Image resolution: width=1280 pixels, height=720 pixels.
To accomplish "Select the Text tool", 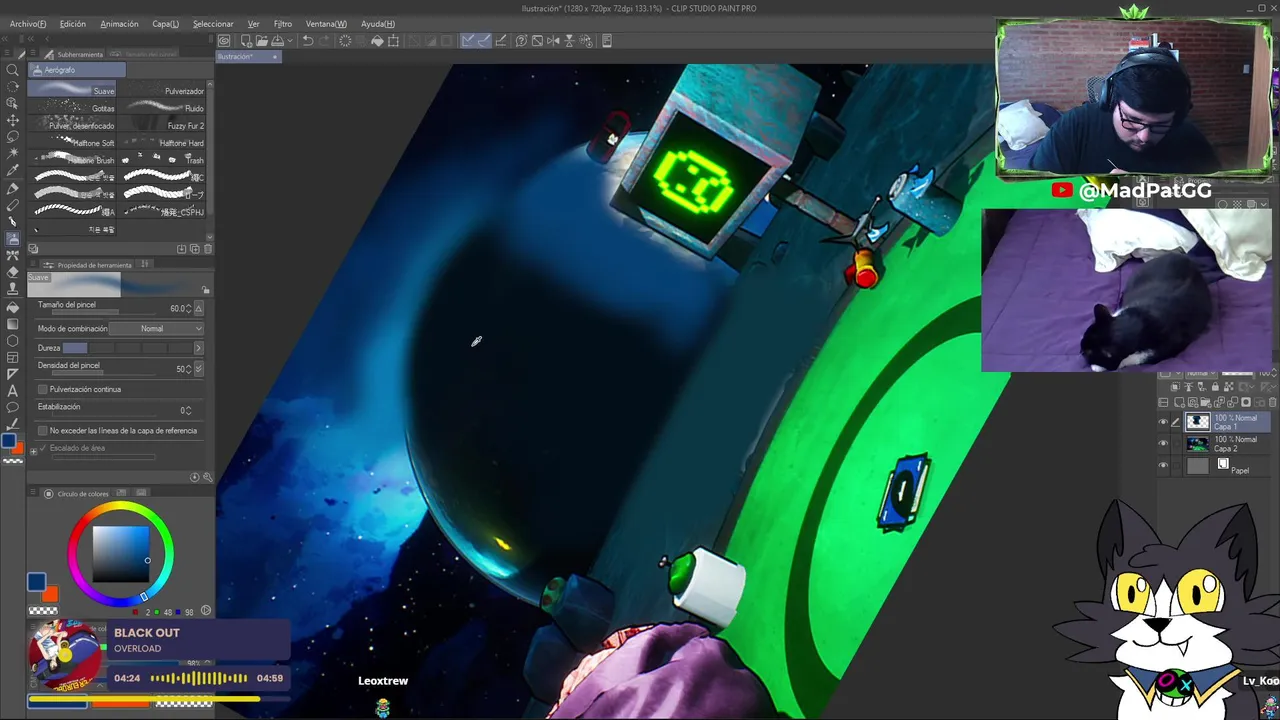I will coord(13,391).
